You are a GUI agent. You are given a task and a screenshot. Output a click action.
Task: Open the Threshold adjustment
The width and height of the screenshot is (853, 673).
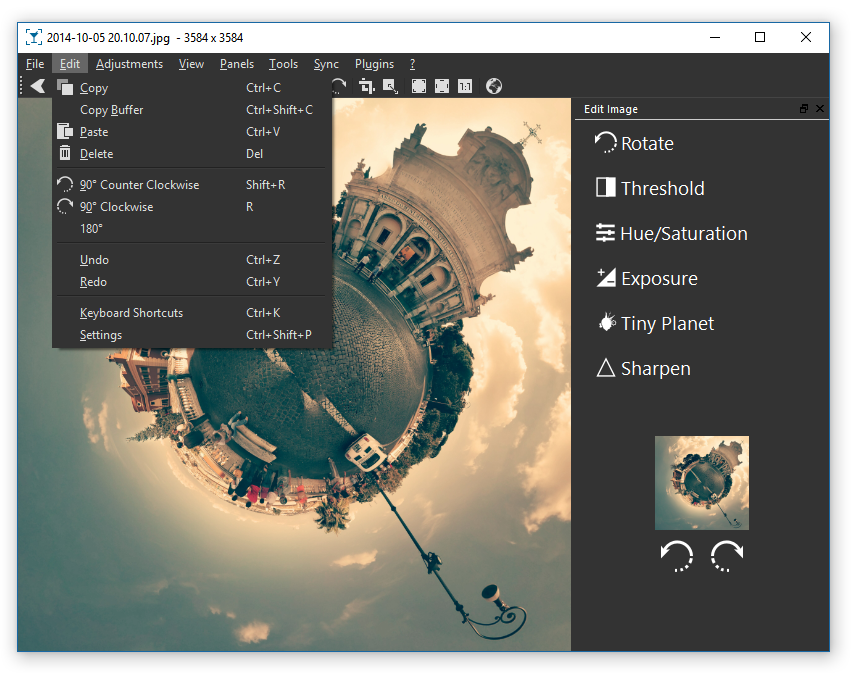point(661,188)
